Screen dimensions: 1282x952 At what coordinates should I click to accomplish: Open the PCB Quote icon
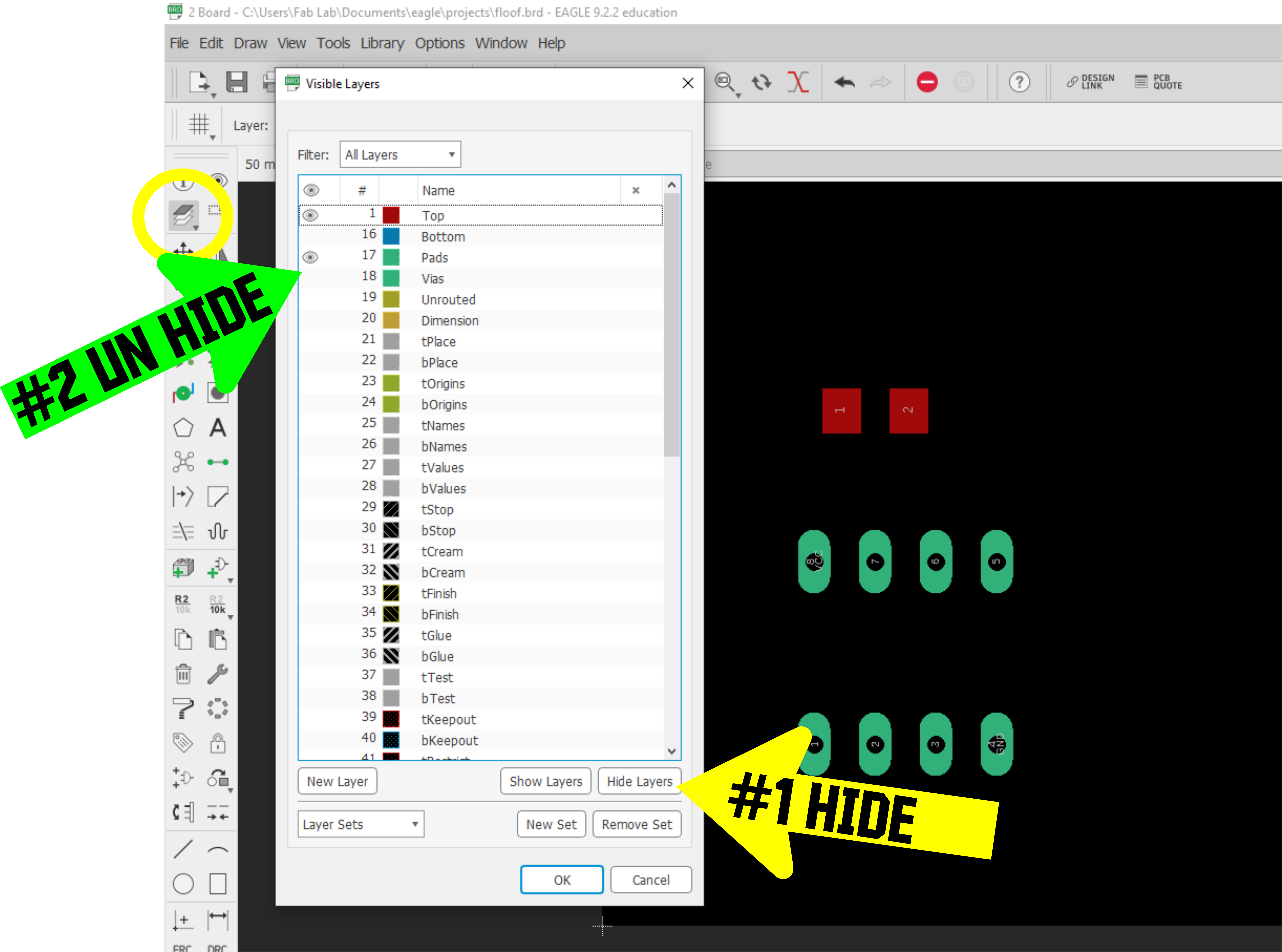tap(1158, 82)
